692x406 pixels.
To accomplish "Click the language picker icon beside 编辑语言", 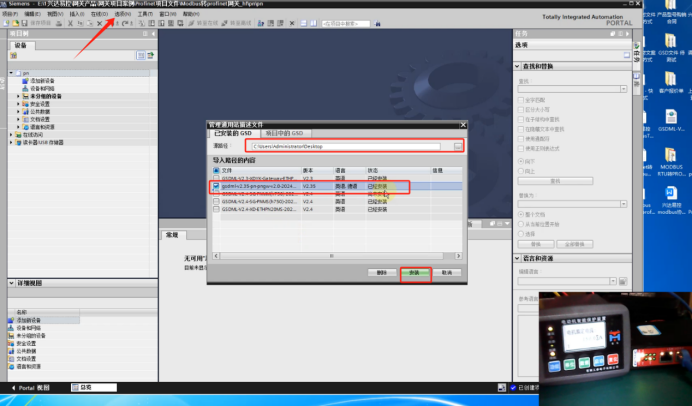I will tap(623, 282).
